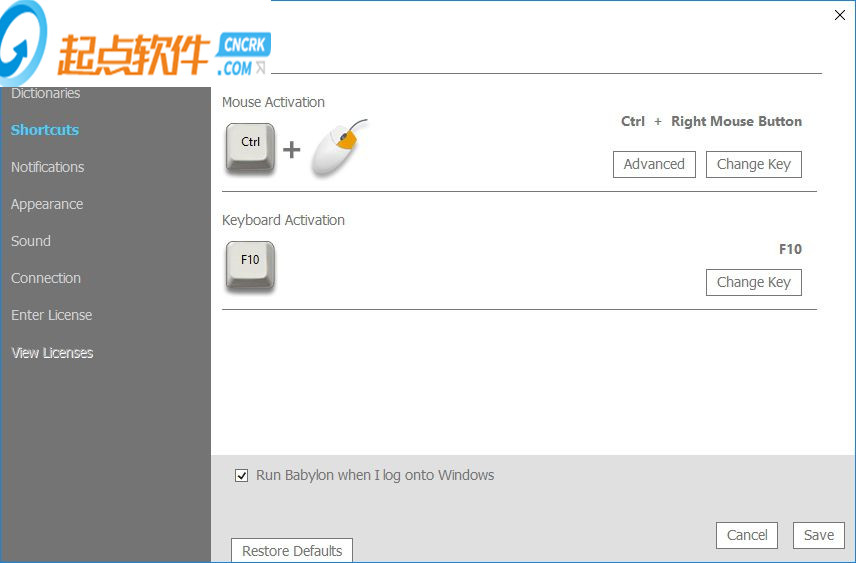Change the F10 keyboard activation key
856x563 pixels.
(x=753, y=282)
